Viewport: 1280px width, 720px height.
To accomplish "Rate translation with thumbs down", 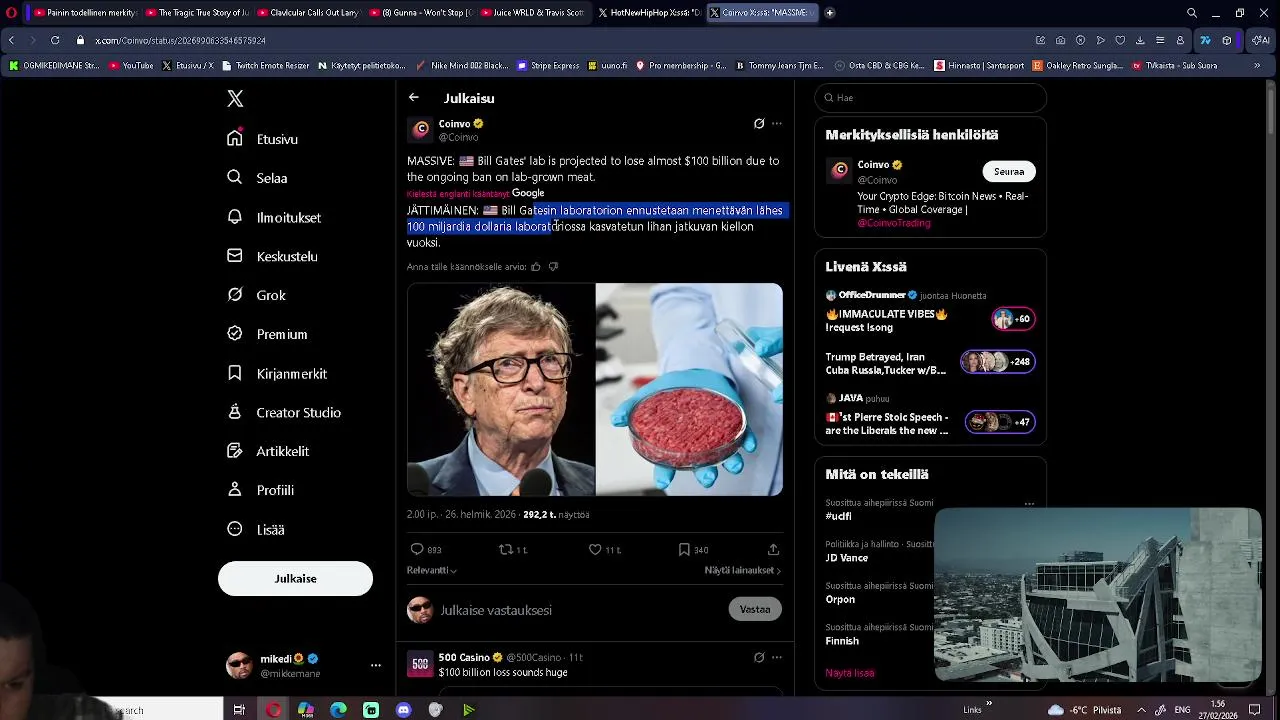I will coord(553,267).
